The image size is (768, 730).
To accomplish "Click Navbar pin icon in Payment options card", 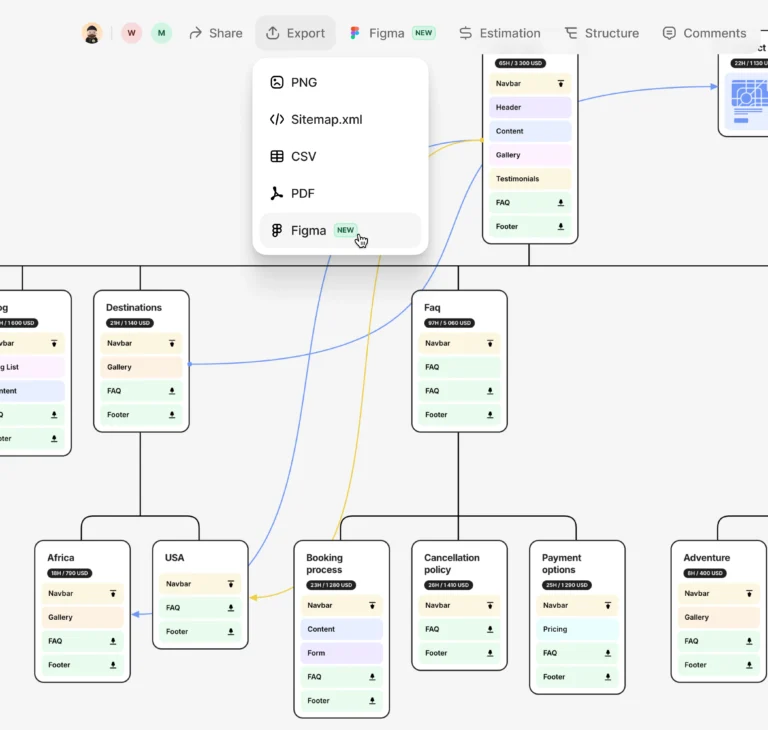I will pos(608,606).
